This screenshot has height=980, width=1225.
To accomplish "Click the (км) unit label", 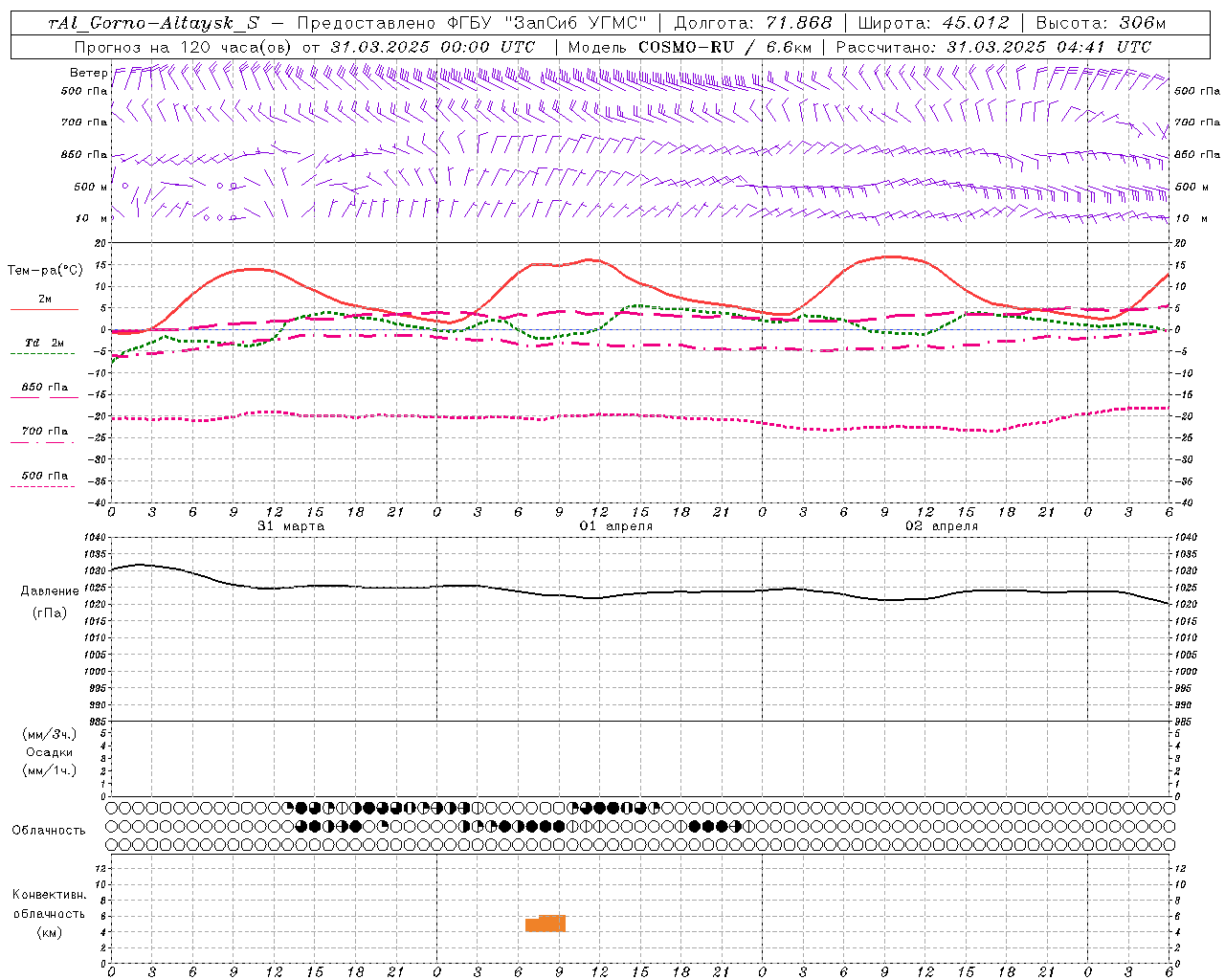I will (x=50, y=932).
